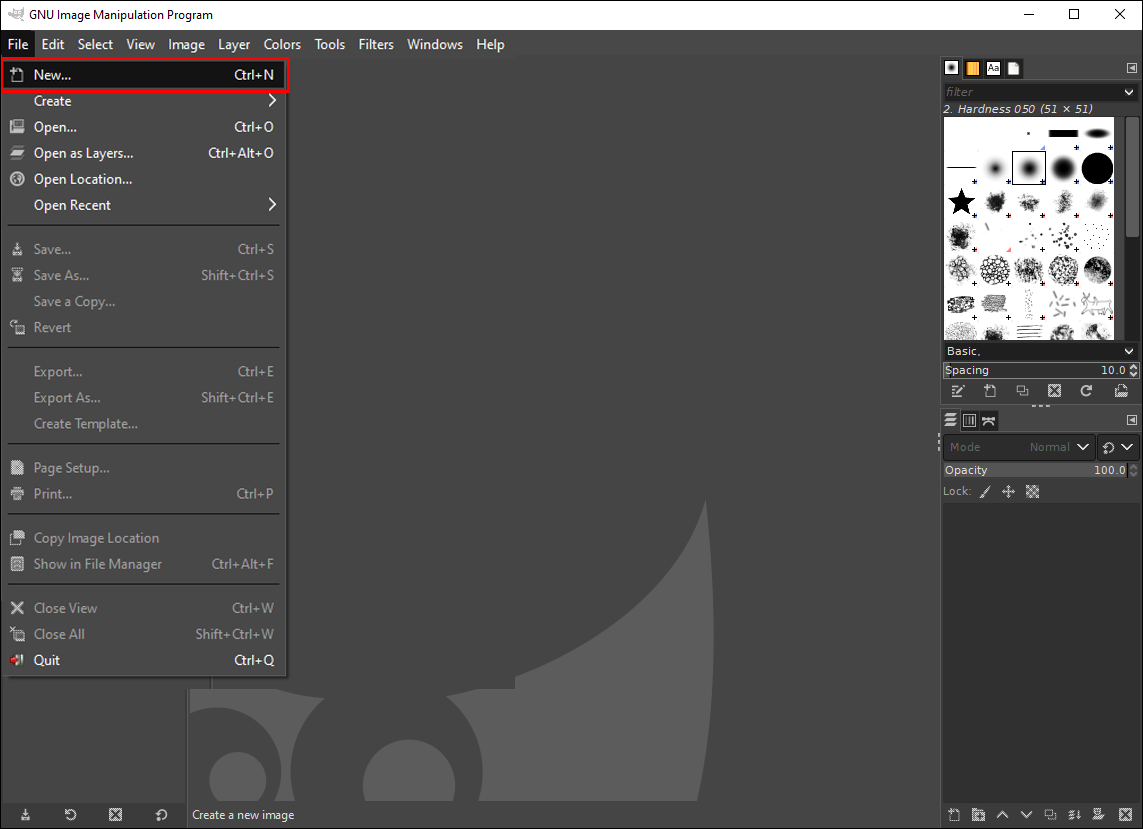Select the black star brush thumbnail
The width and height of the screenshot is (1143, 829).
(x=961, y=201)
